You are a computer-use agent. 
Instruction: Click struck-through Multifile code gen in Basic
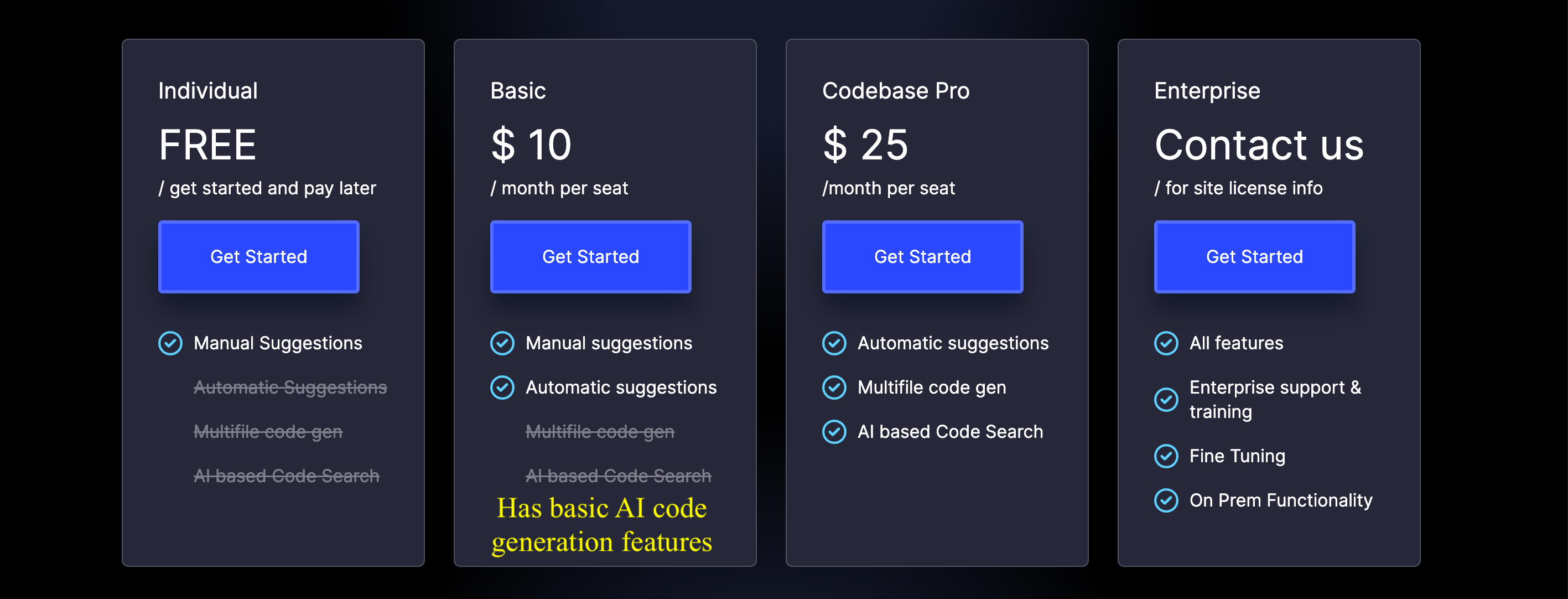(x=600, y=432)
